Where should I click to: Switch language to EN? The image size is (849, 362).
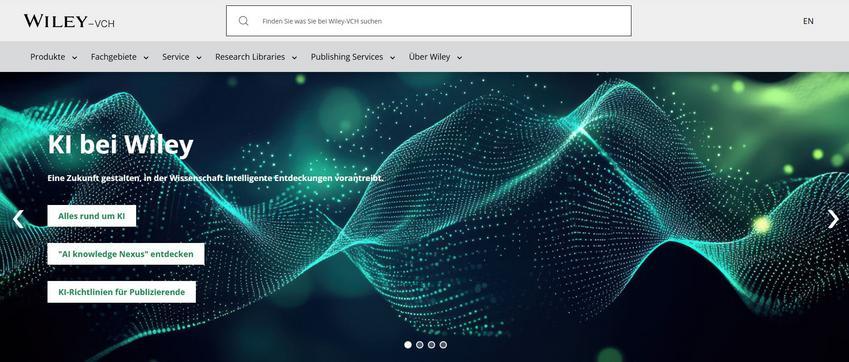pos(808,21)
